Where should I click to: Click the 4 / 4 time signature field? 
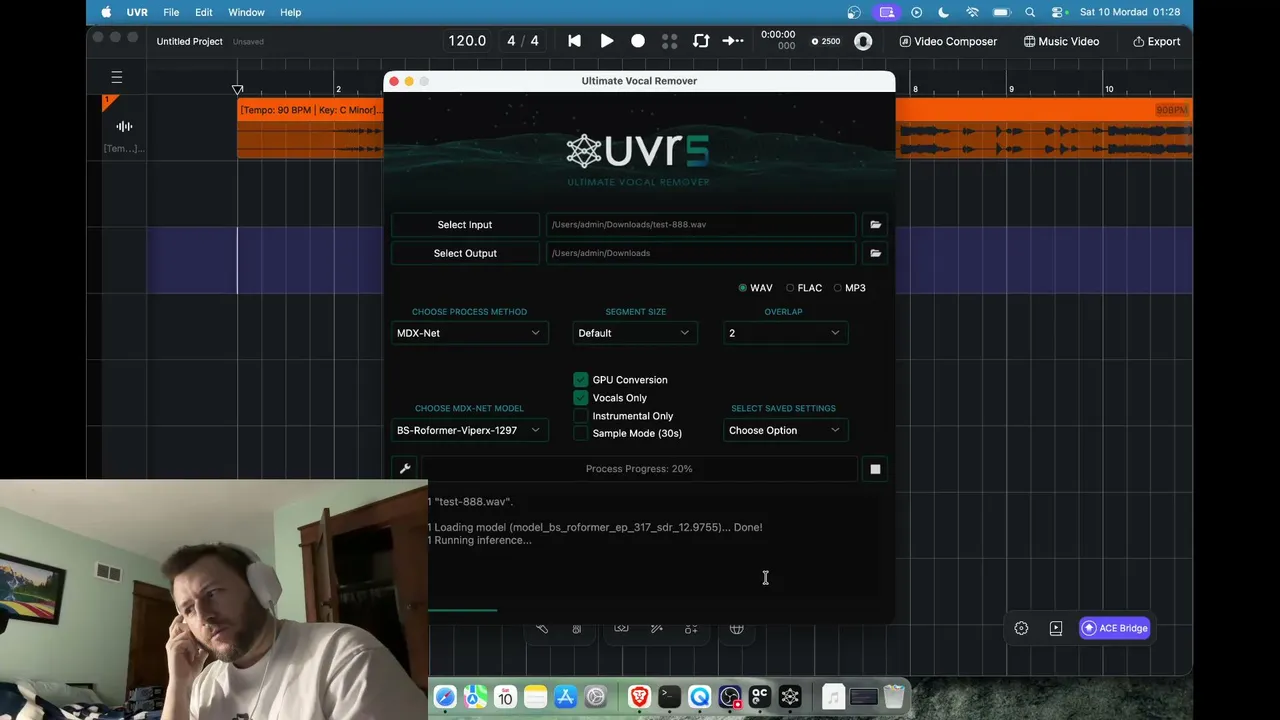pyautogui.click(x=523, y=41)
